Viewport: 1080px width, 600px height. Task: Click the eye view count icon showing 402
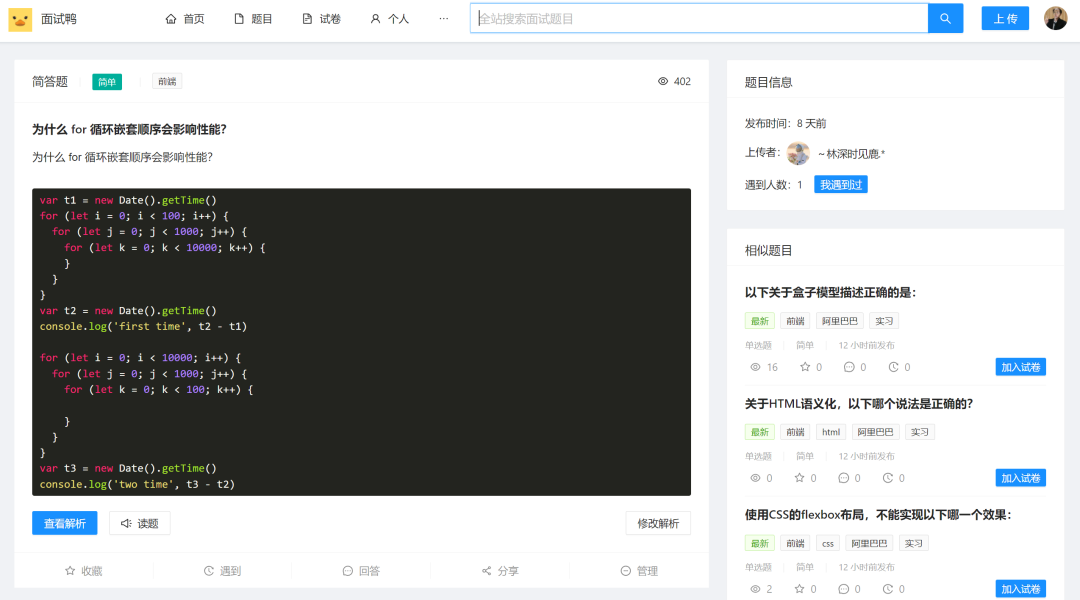coord(663,81)
